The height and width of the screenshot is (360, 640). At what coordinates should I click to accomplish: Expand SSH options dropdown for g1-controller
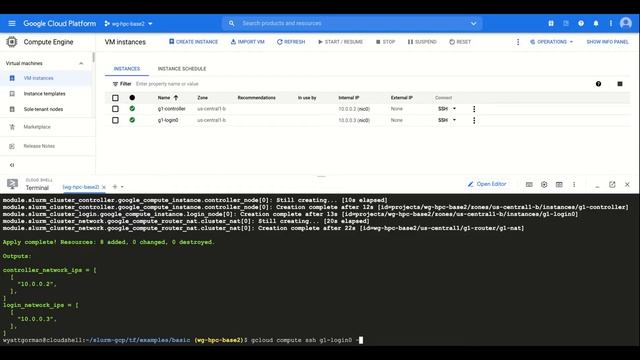(454, 109)
